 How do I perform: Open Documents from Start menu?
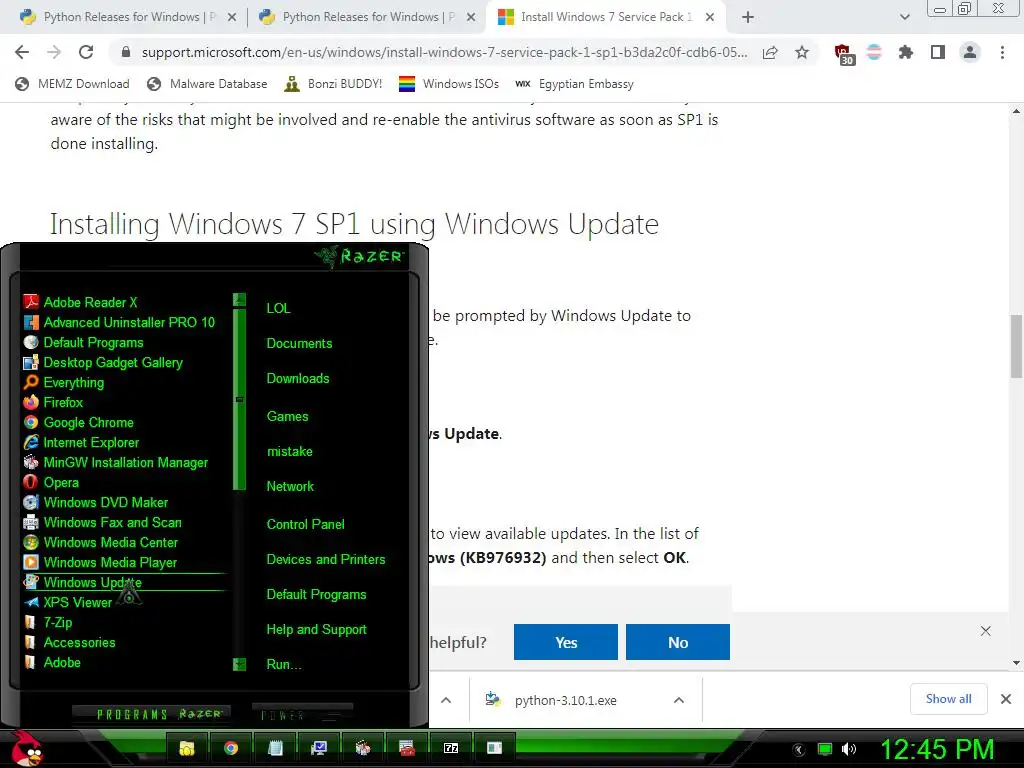pyautogui.click(x=299, y=344)
